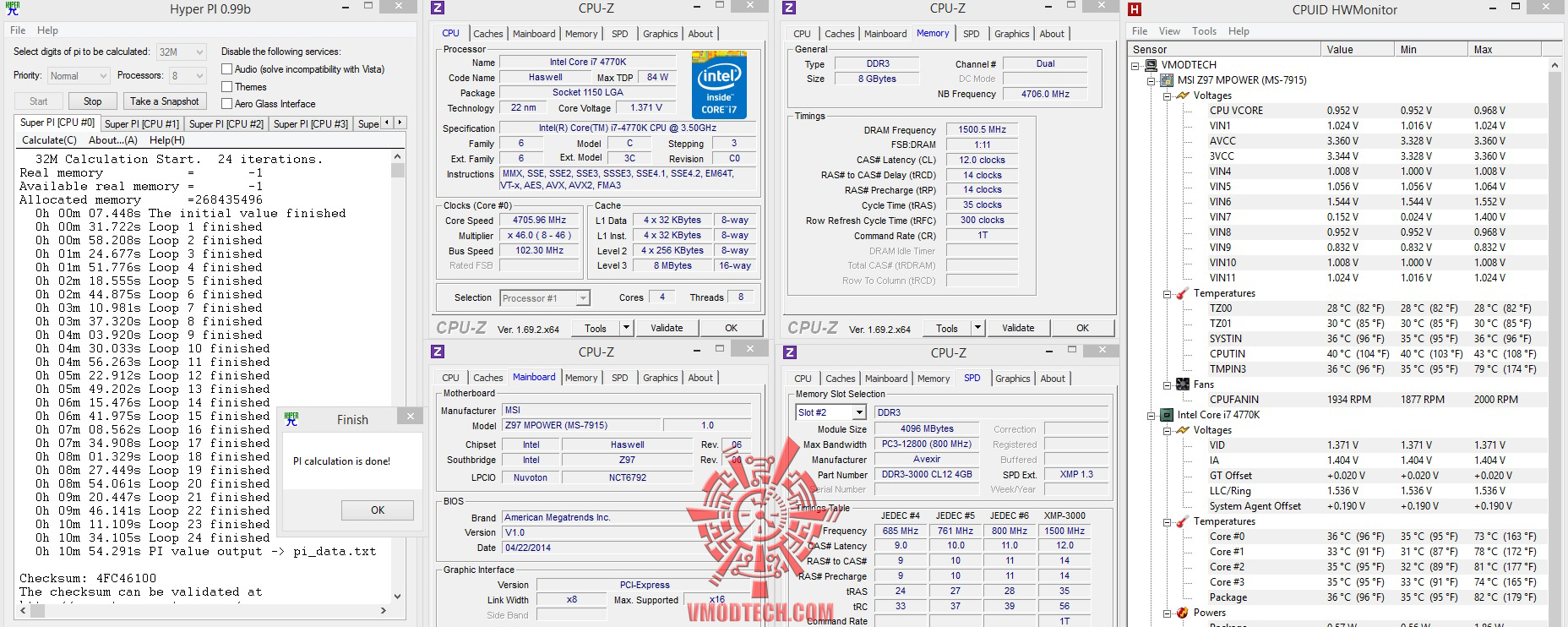
Task: Click the CPUID HWMonitor title bar icon
Action: (x=1135, y=9)
